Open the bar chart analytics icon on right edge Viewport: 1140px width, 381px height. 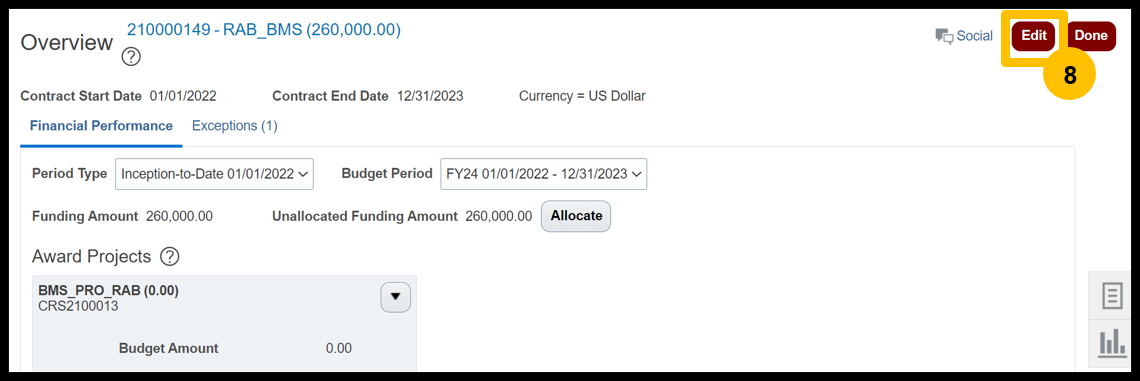pos(1112,342)
